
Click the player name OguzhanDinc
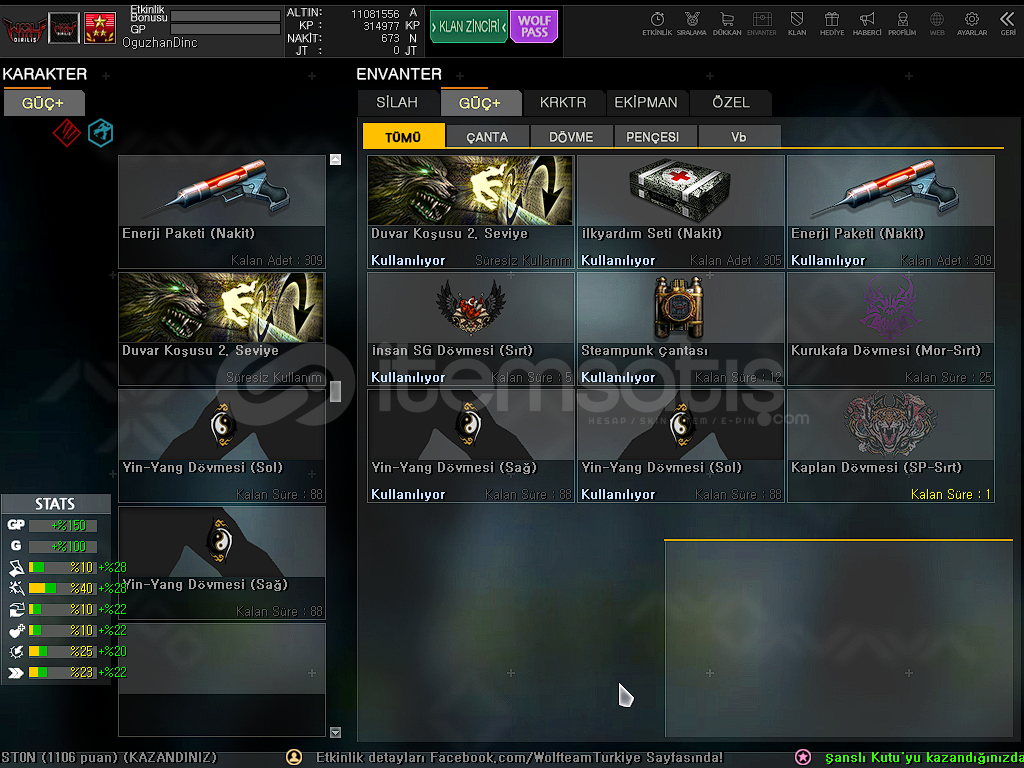point(159,42)
